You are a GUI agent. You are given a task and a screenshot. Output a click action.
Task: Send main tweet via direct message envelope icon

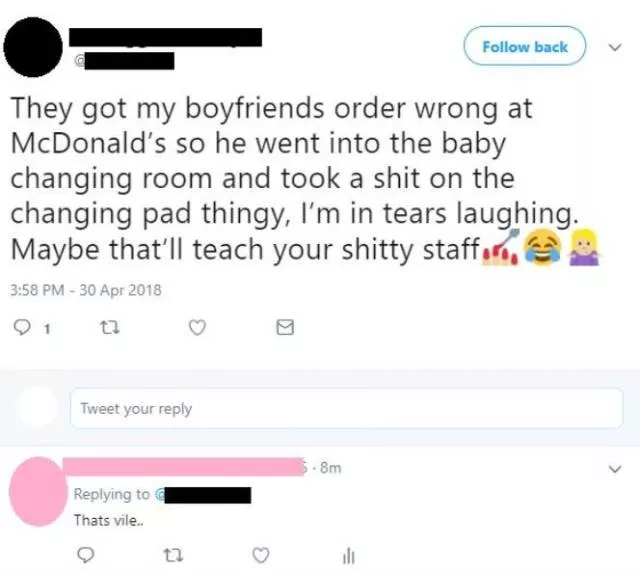pyautogui.click(x=285, y=327)
